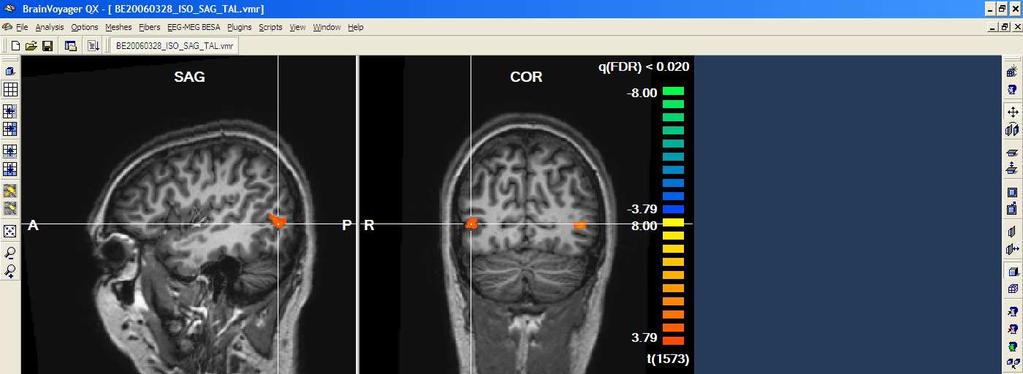Open the Plugins menu

pyautogui.click(x=239, y=27)
